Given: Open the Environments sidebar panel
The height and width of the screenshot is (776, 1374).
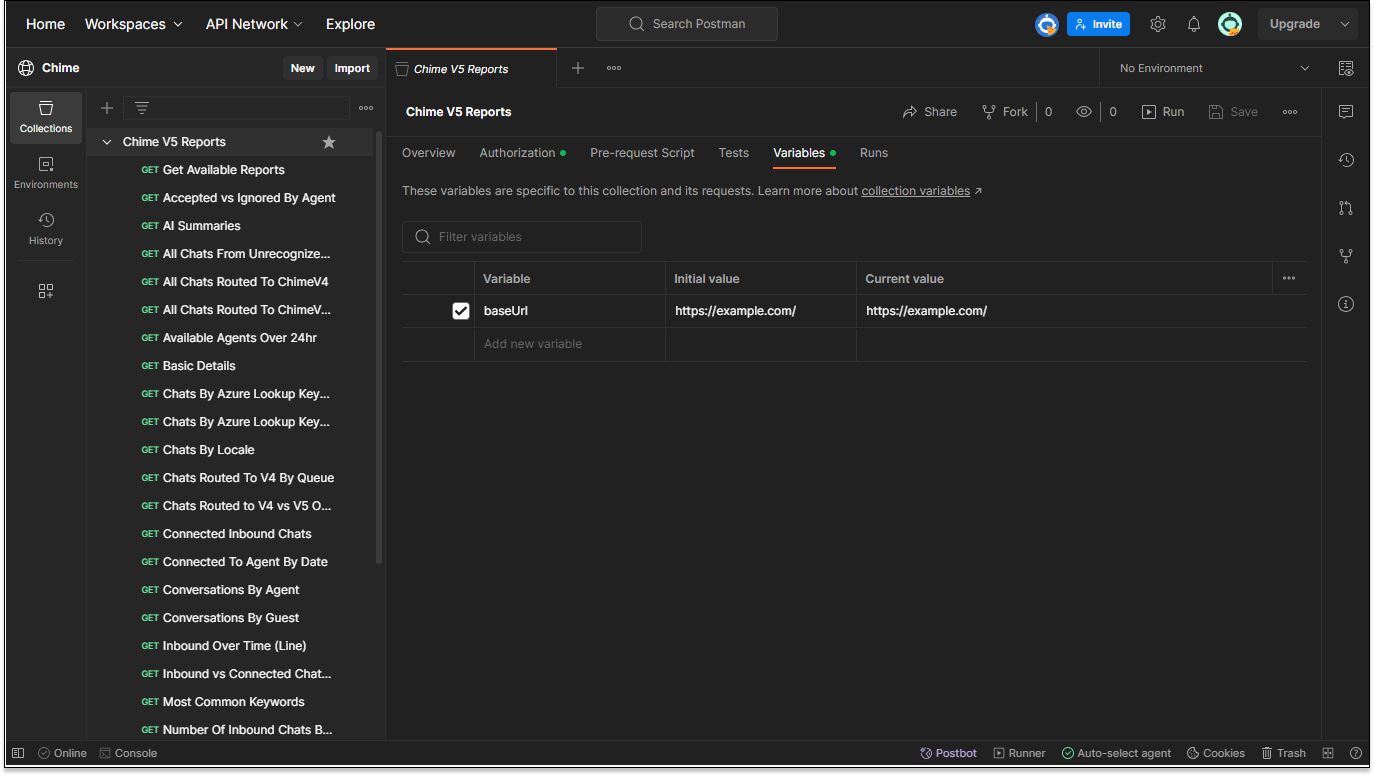Looking at the screenshot, I should pos(46,173).
